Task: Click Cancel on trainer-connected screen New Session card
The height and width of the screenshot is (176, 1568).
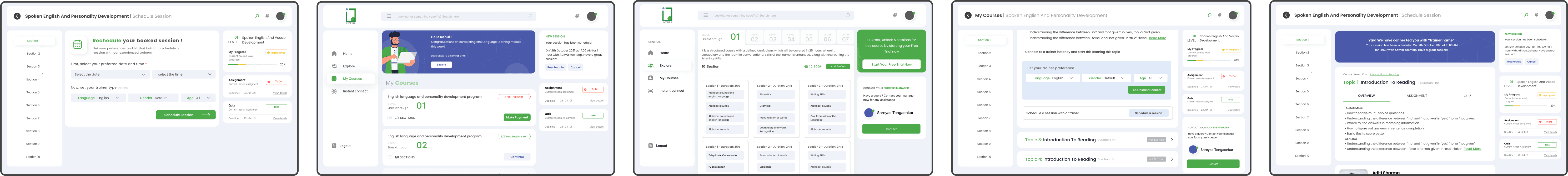Action: point(1531,61)
